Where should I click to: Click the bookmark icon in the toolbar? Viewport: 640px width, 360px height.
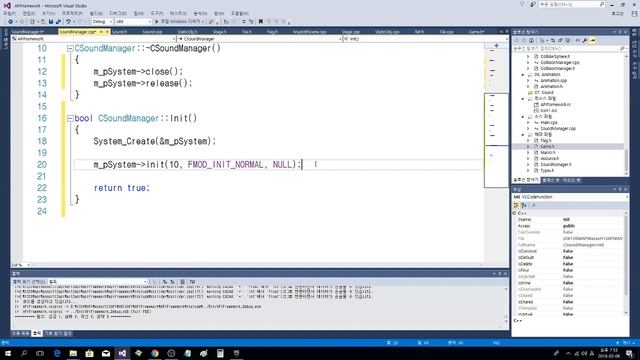tap(261, 22)
